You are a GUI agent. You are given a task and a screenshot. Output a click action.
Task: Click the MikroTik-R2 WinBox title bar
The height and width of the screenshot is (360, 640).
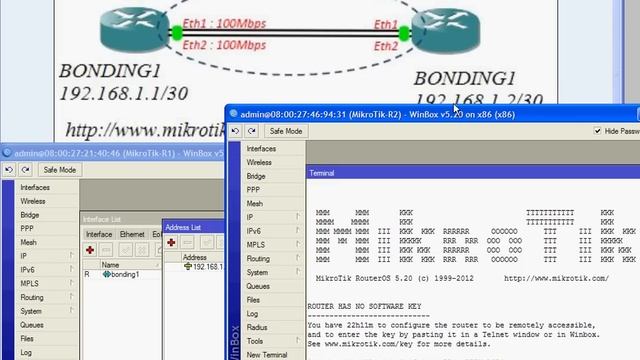click(433, 114)
